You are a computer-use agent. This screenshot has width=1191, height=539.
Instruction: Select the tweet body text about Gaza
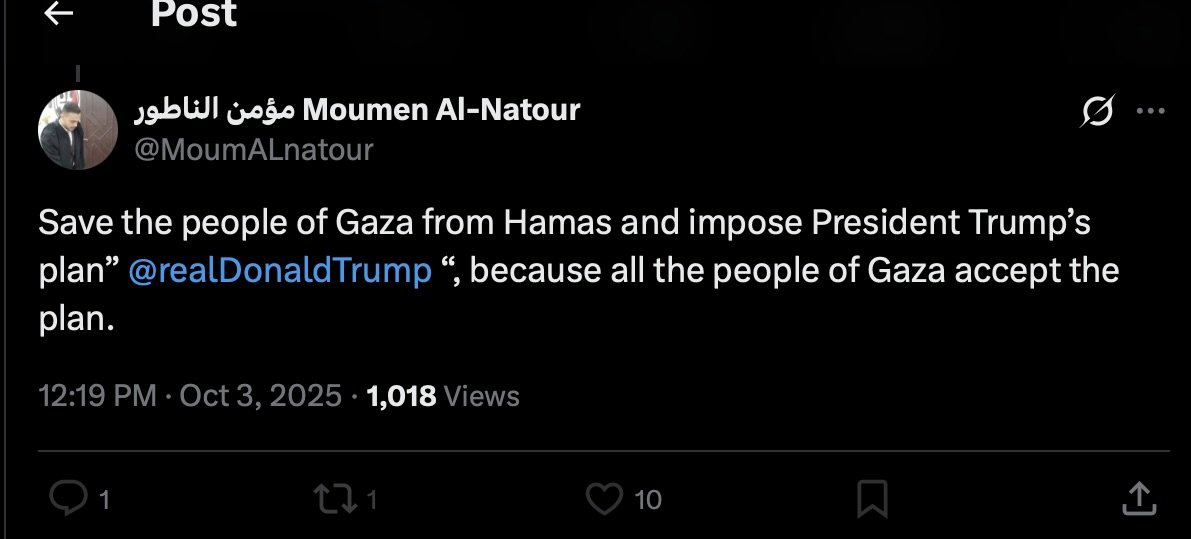tap(579, 270)
